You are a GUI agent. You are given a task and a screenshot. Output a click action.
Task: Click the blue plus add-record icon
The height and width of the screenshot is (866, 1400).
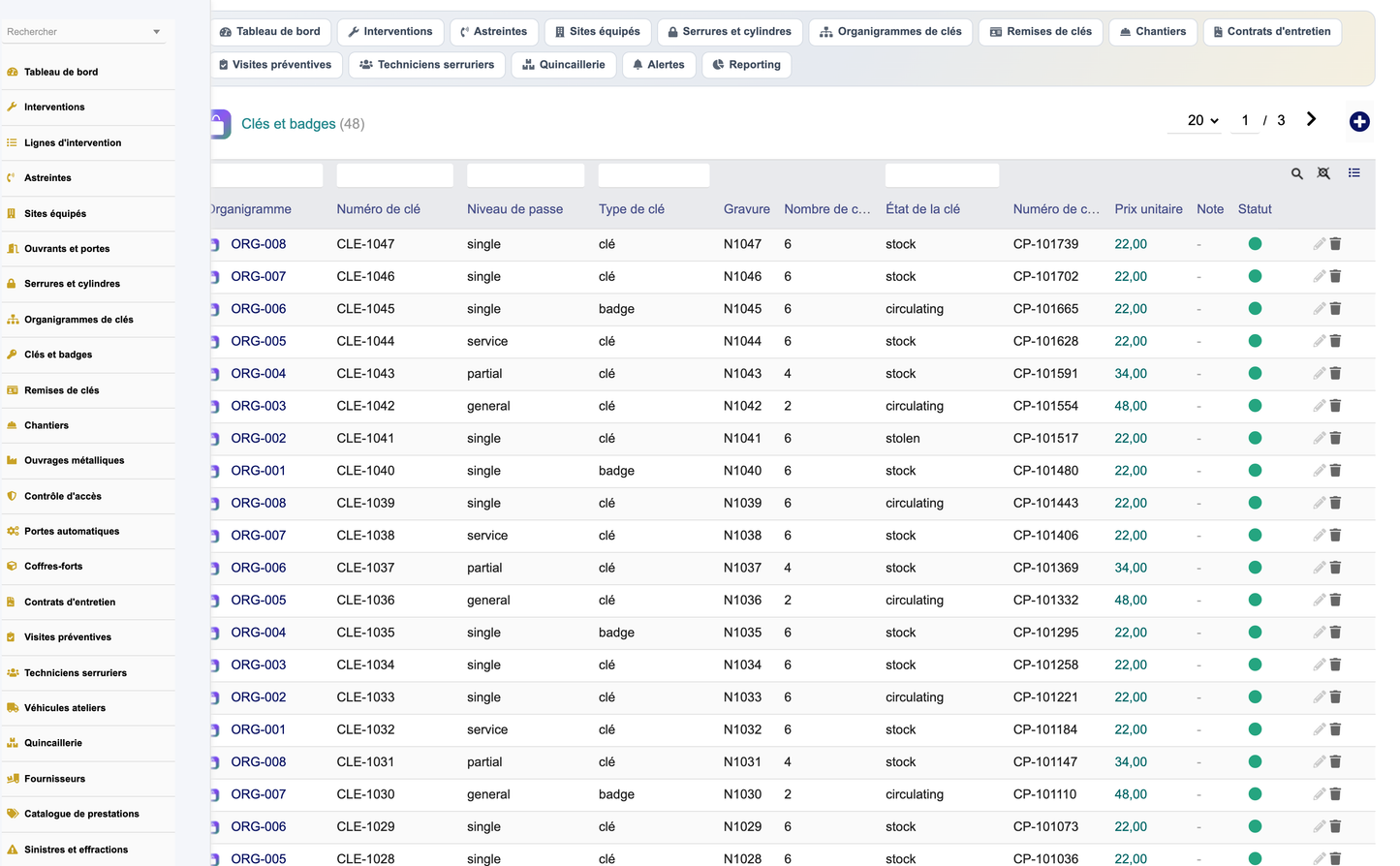(x=1359, y=121)
